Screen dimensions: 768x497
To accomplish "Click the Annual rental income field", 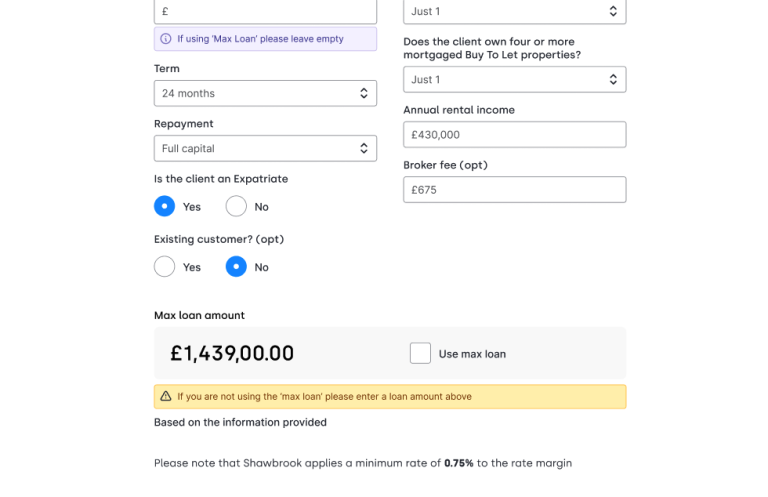I will (514, 134).
